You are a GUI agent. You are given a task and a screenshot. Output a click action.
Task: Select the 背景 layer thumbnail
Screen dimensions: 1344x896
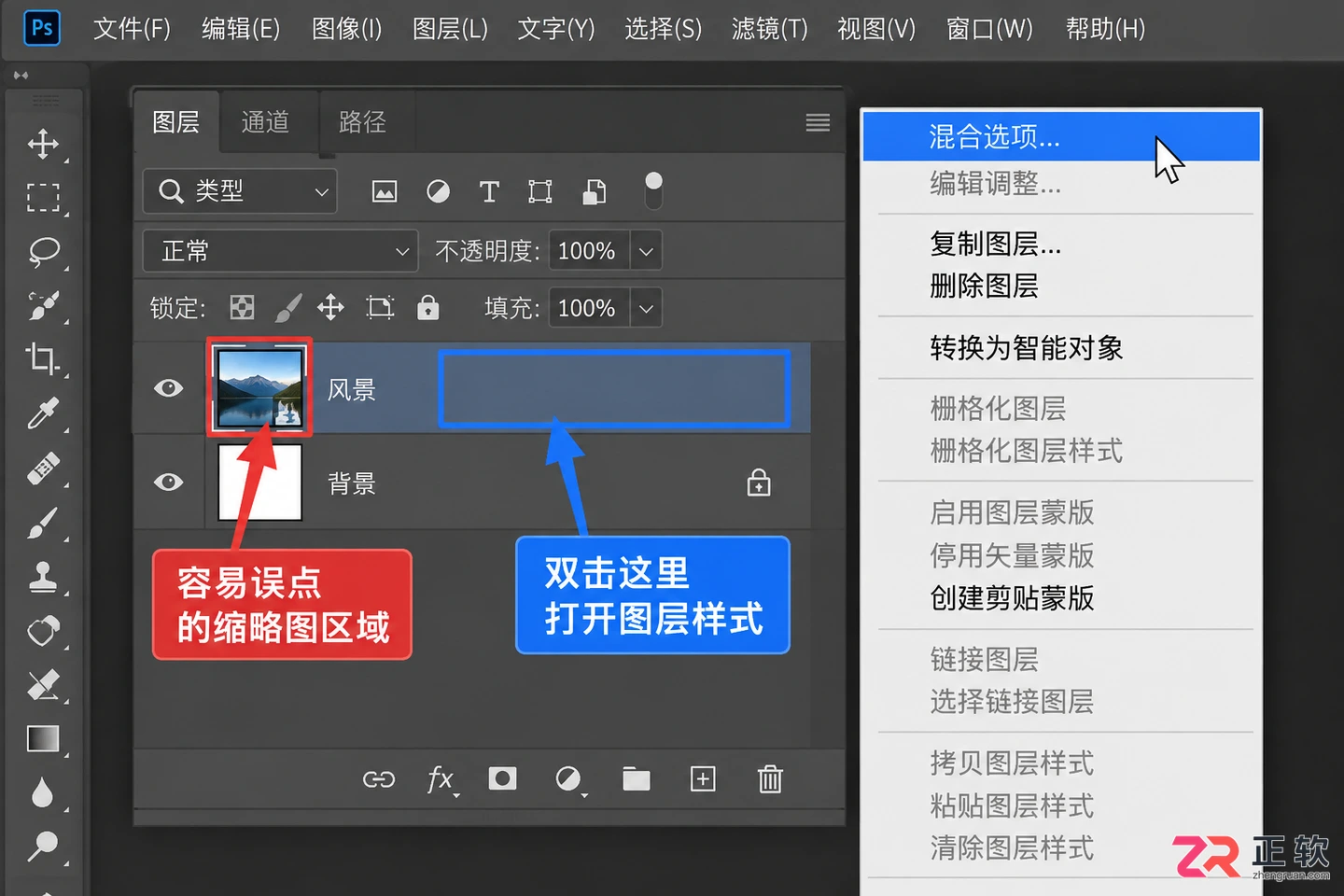(260, 482)
